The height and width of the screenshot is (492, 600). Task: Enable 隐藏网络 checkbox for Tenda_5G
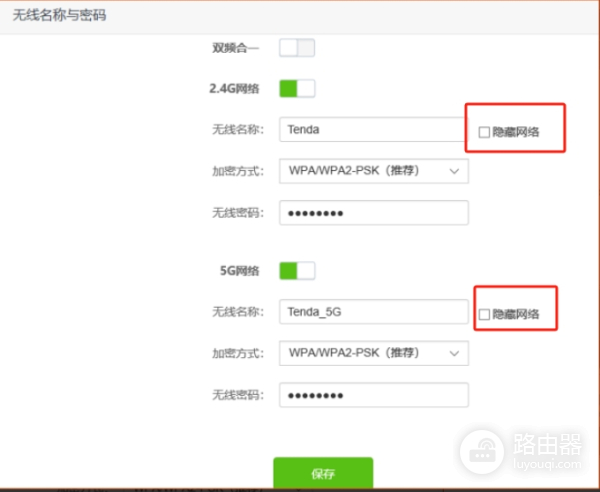click(485, 315)
